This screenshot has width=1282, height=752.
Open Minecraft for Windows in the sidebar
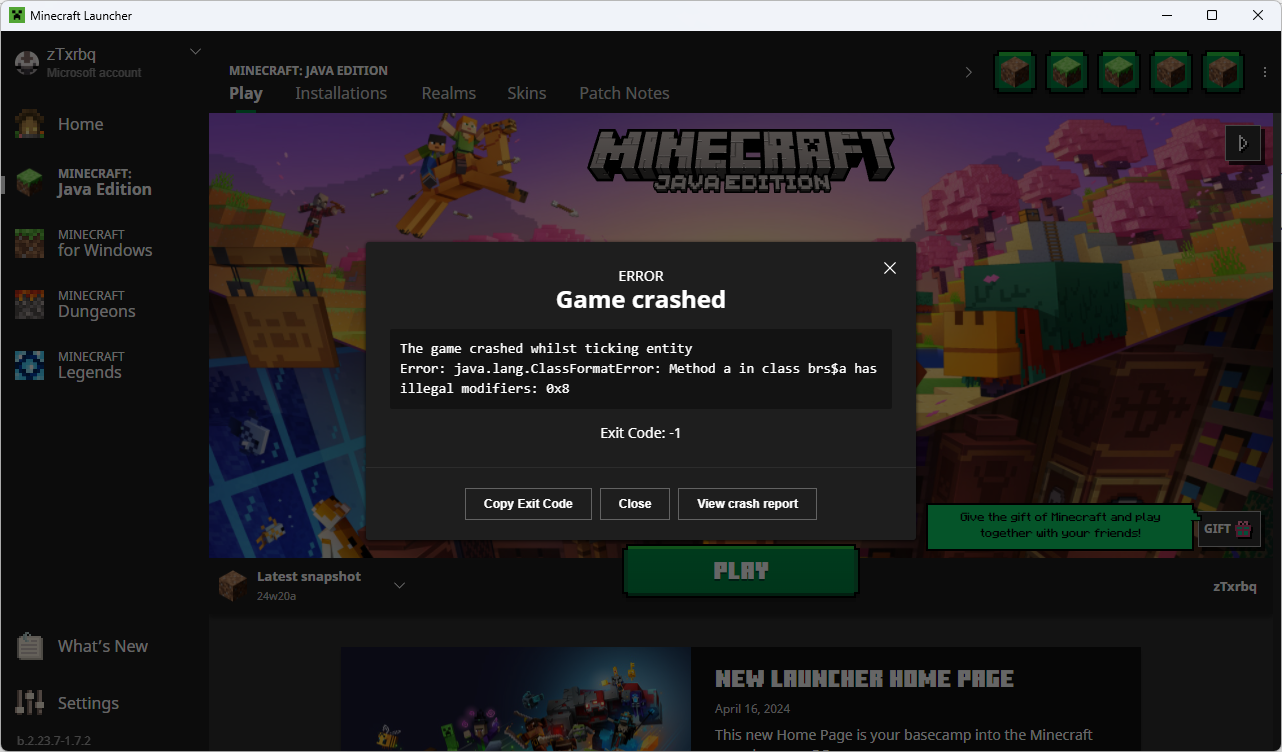point(84,242)
